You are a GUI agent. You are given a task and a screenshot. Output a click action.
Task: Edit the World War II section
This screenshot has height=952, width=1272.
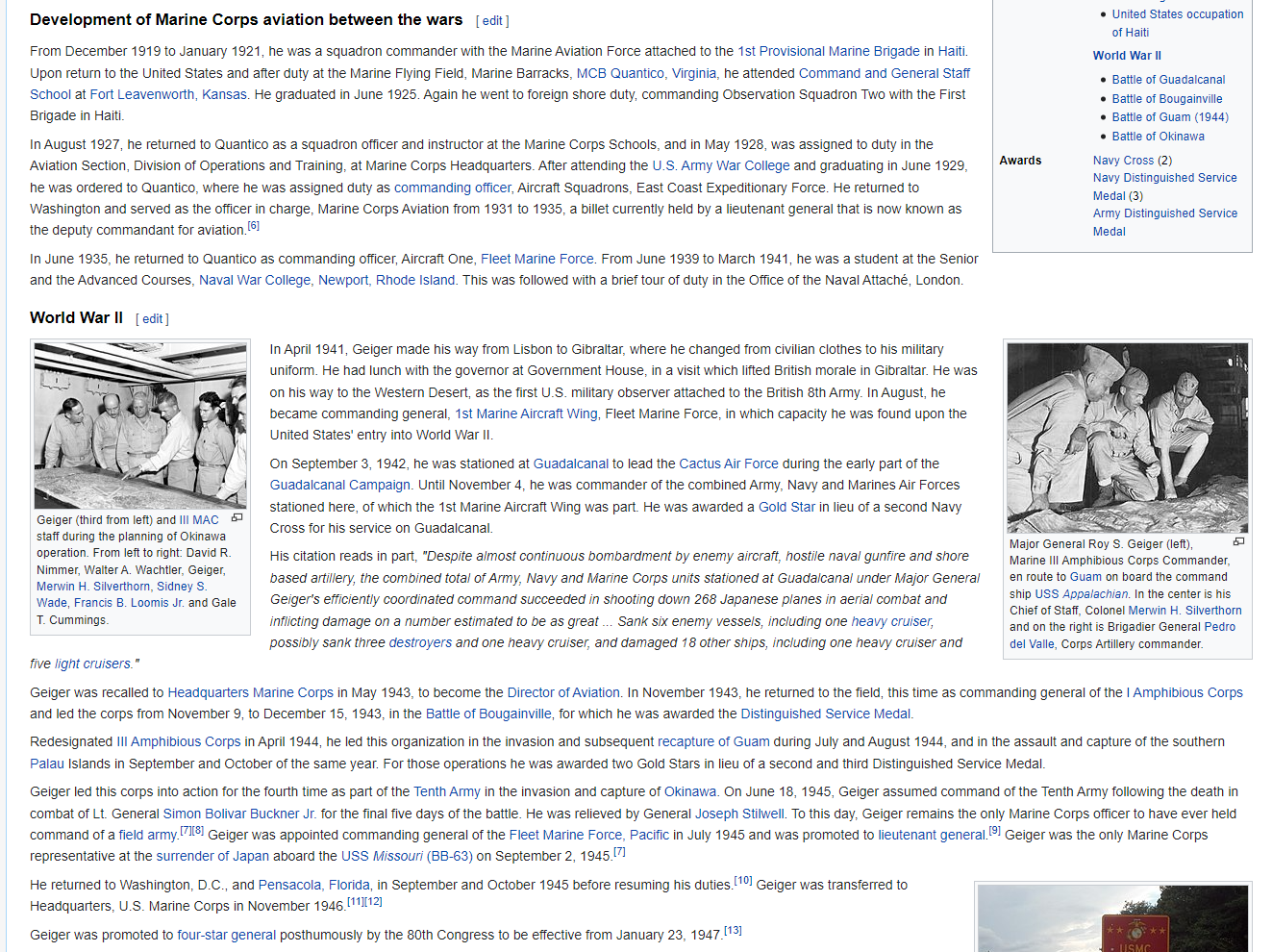coord(152,319)
